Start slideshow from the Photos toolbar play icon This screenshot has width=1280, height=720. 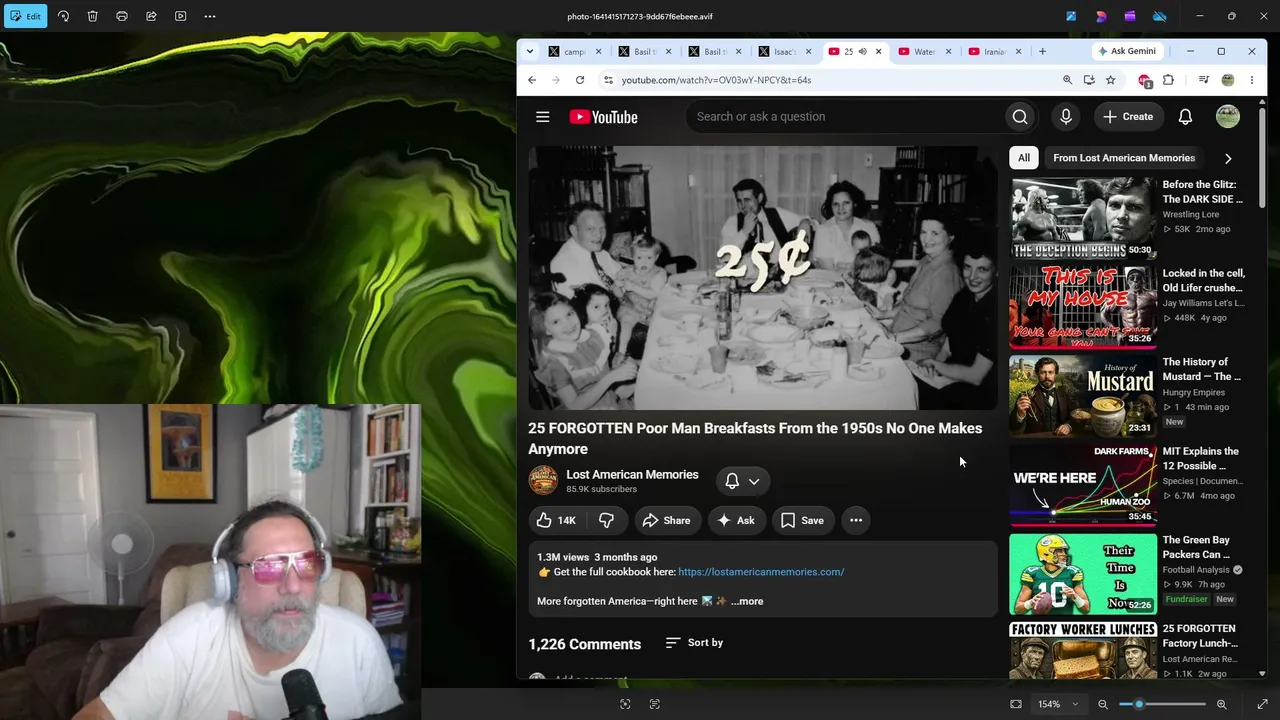(181, 16)
